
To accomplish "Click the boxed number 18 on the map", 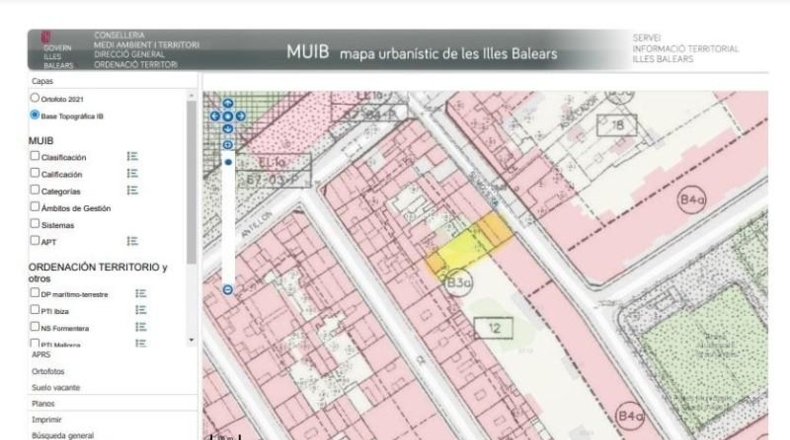I will click(617, 125).
